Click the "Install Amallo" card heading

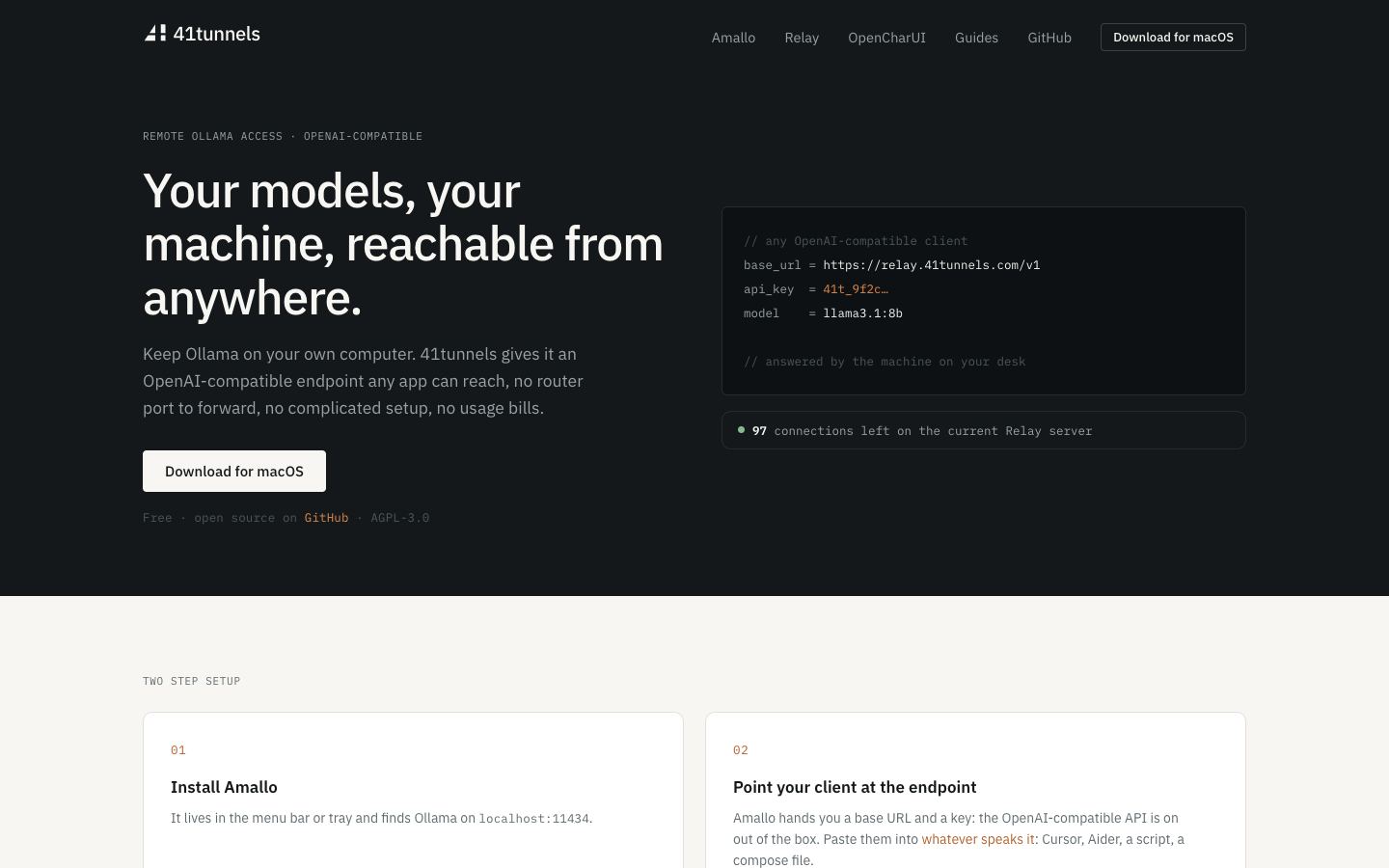click(x=224, y=787)
